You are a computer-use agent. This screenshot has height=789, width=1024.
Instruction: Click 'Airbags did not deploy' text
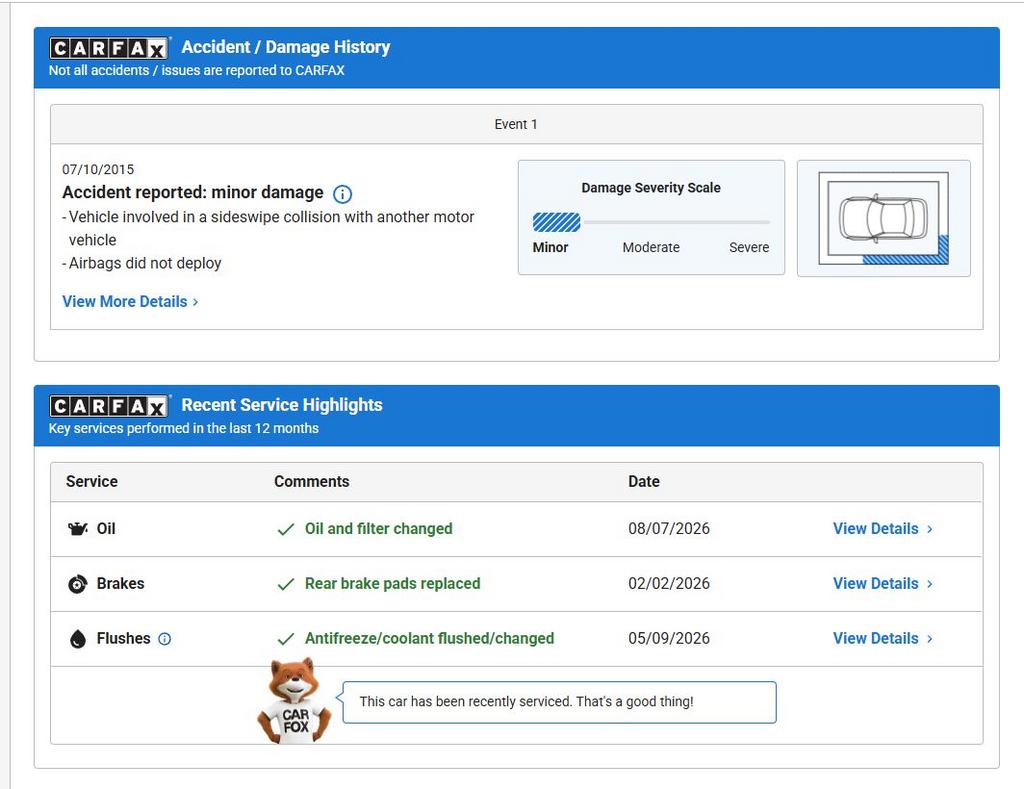(145, 263)
